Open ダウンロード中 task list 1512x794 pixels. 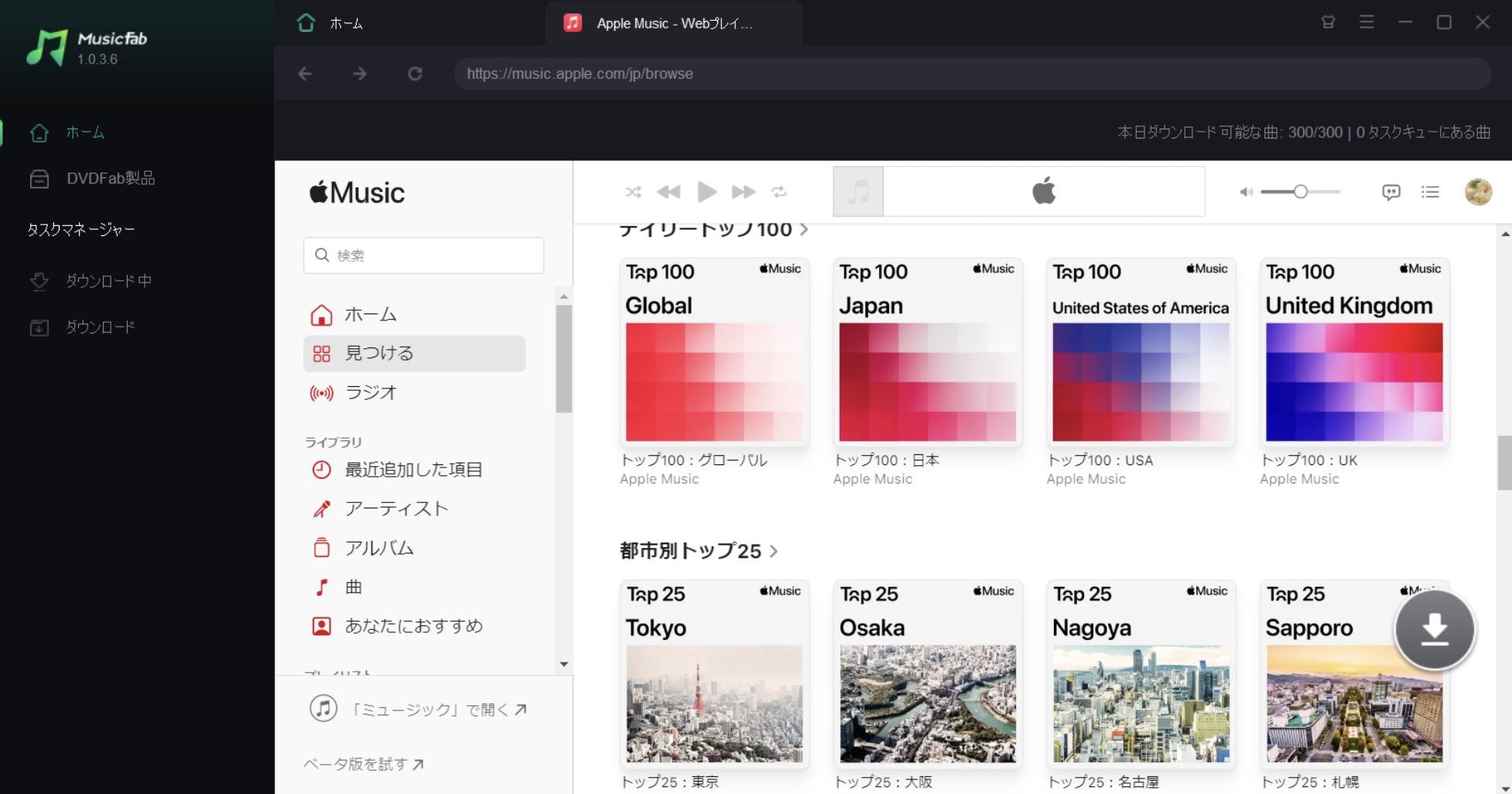point(90,281)
